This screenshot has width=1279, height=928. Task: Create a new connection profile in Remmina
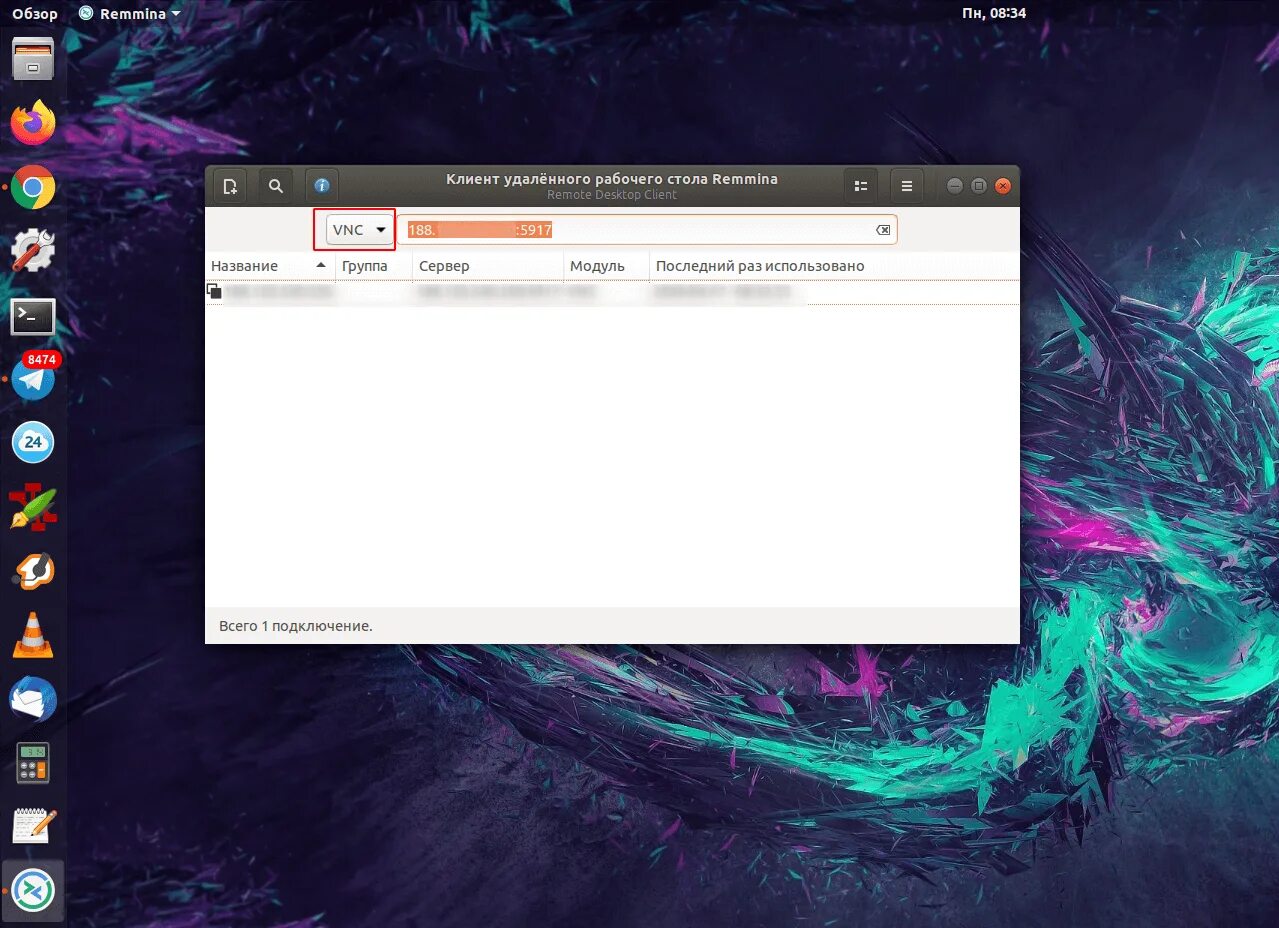tap(229, 186)
